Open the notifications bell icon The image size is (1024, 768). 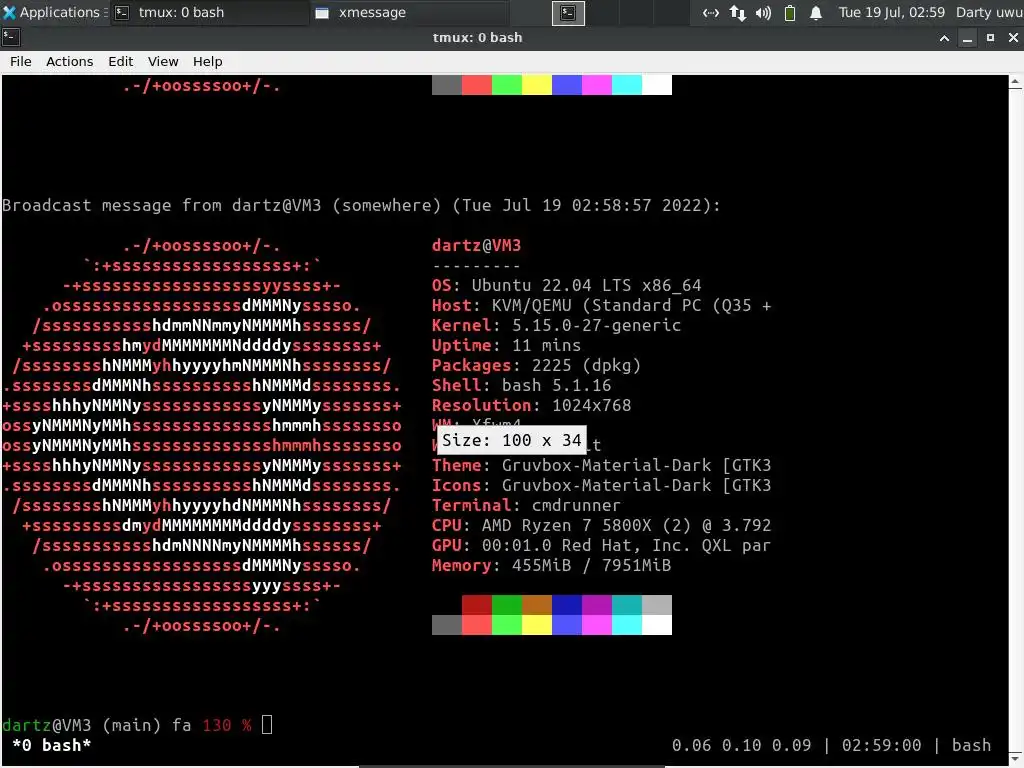point(816,12)
